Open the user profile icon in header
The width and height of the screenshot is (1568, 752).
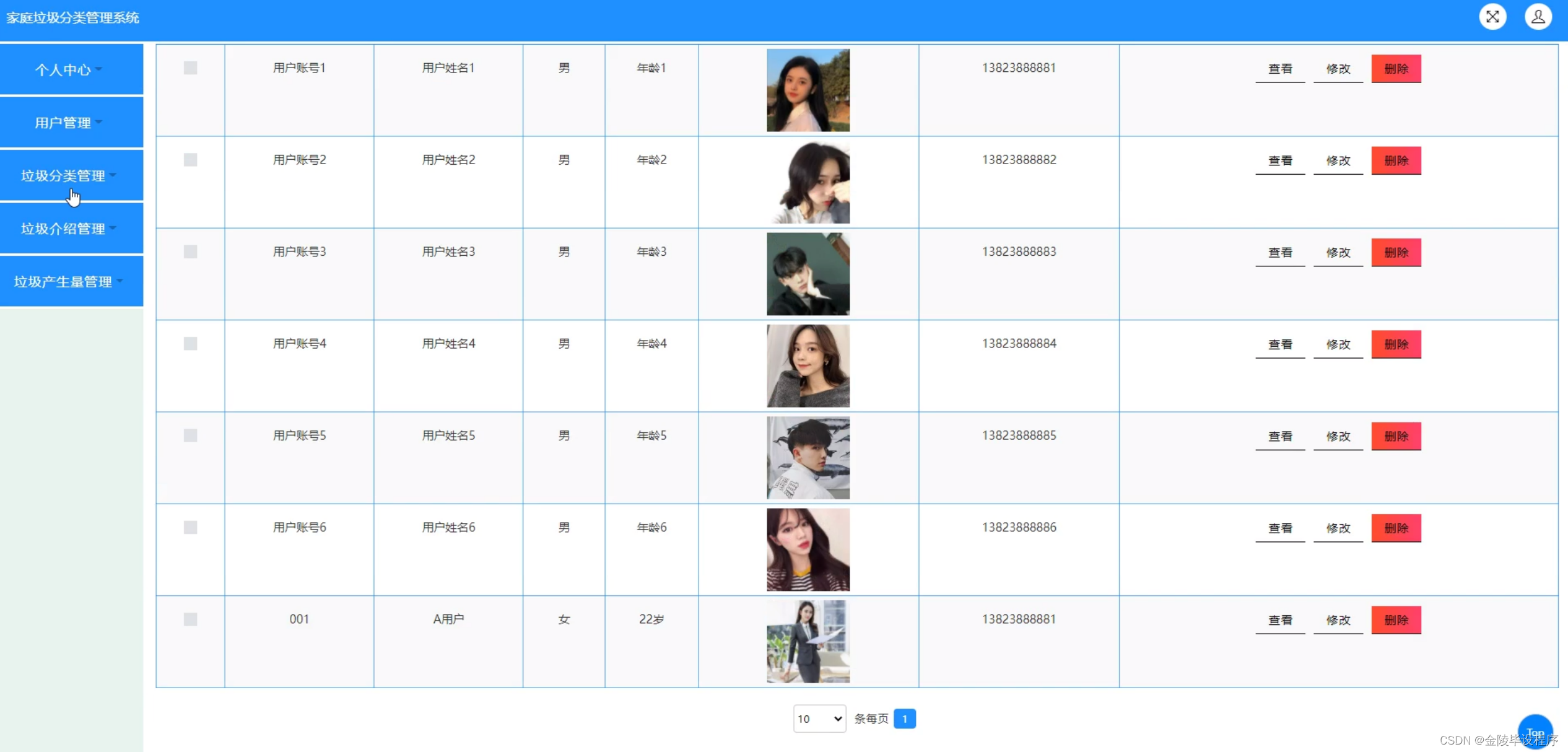pos(1538,17)
